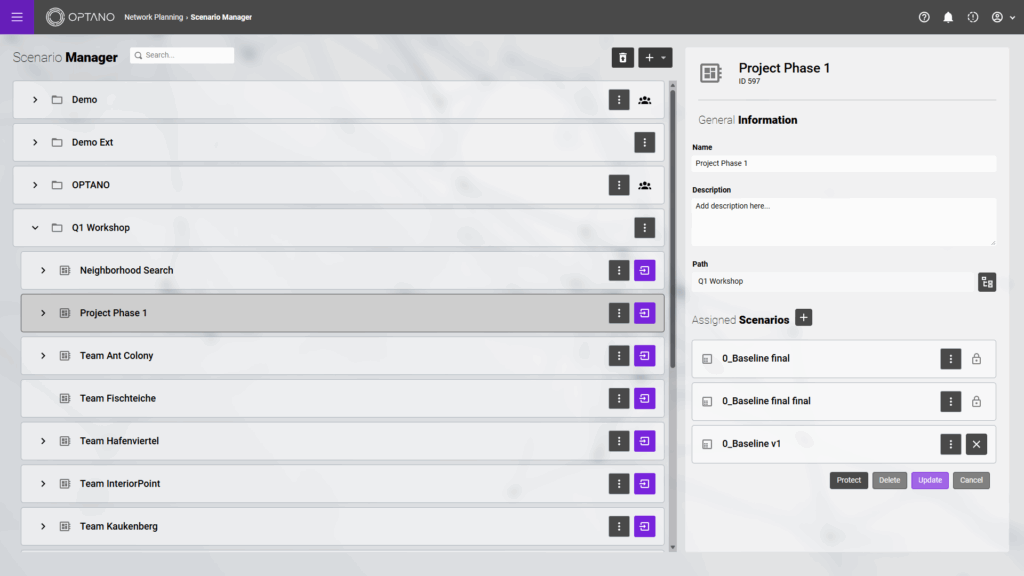Click the Cancel button
This screenshot has width=1024, height=576.
[x=970, y=480]
